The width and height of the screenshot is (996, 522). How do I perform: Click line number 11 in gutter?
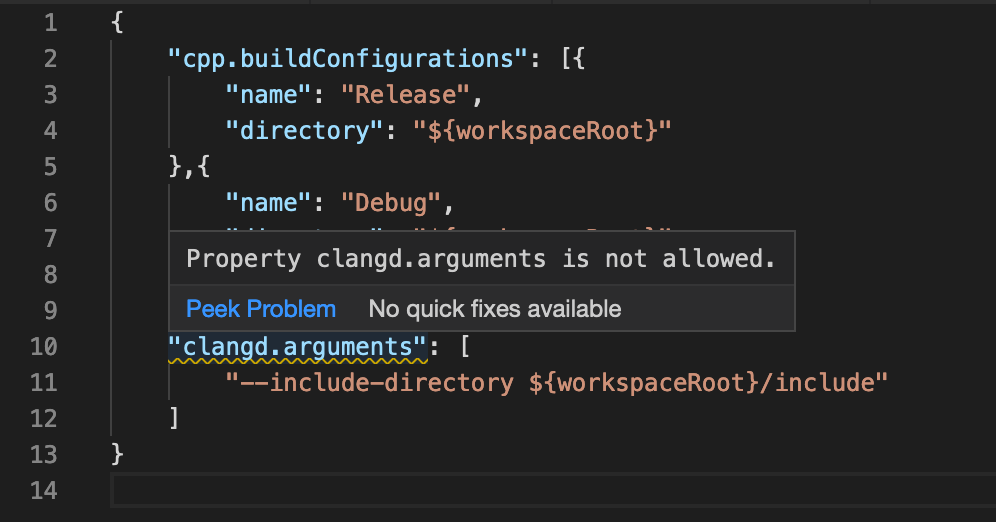(44, 383)
